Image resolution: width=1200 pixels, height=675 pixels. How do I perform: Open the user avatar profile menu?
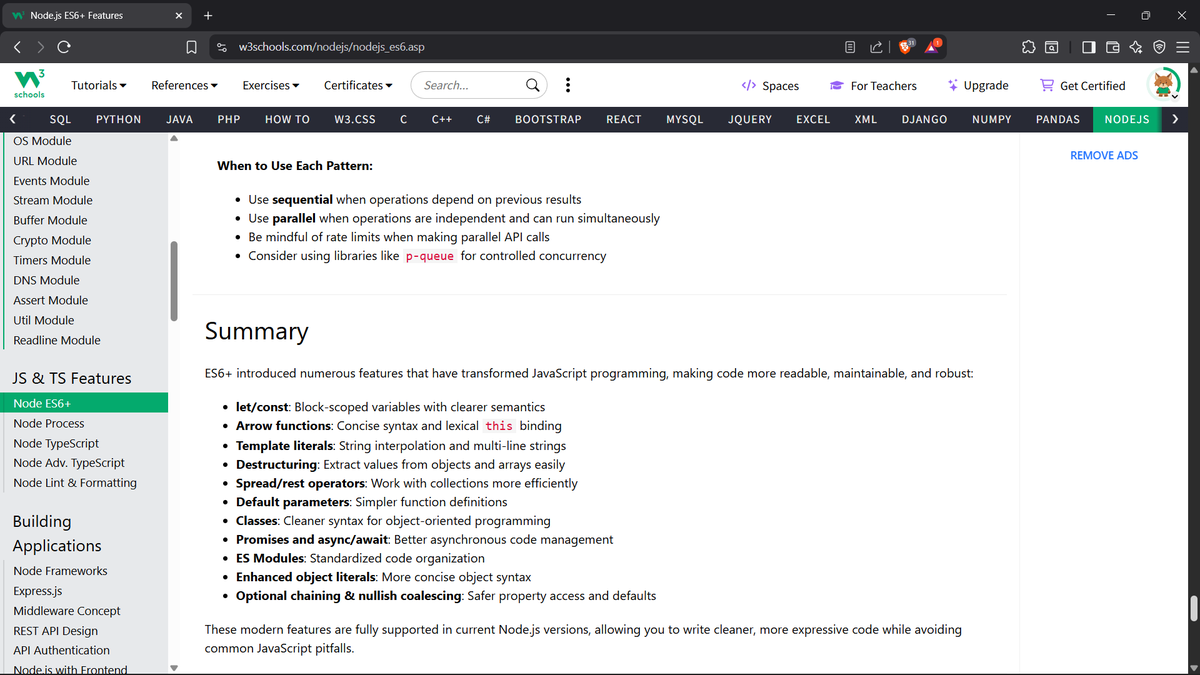(1165, 85)
